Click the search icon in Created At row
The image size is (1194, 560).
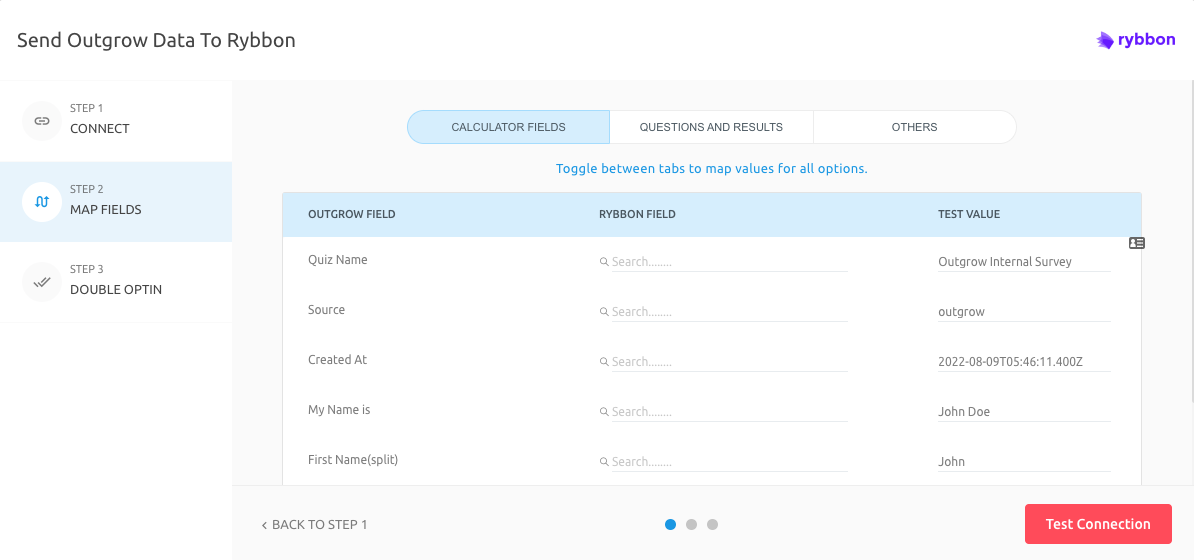coord(604,362)
